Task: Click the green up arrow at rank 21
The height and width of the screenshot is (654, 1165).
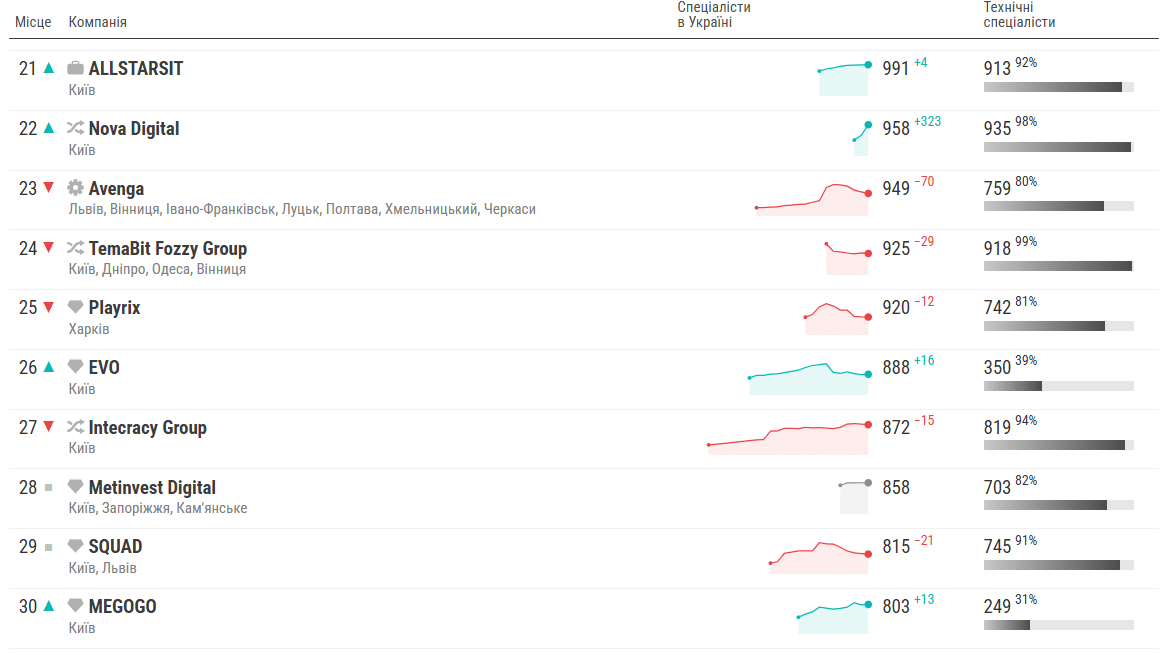Action: pos(49,68)
